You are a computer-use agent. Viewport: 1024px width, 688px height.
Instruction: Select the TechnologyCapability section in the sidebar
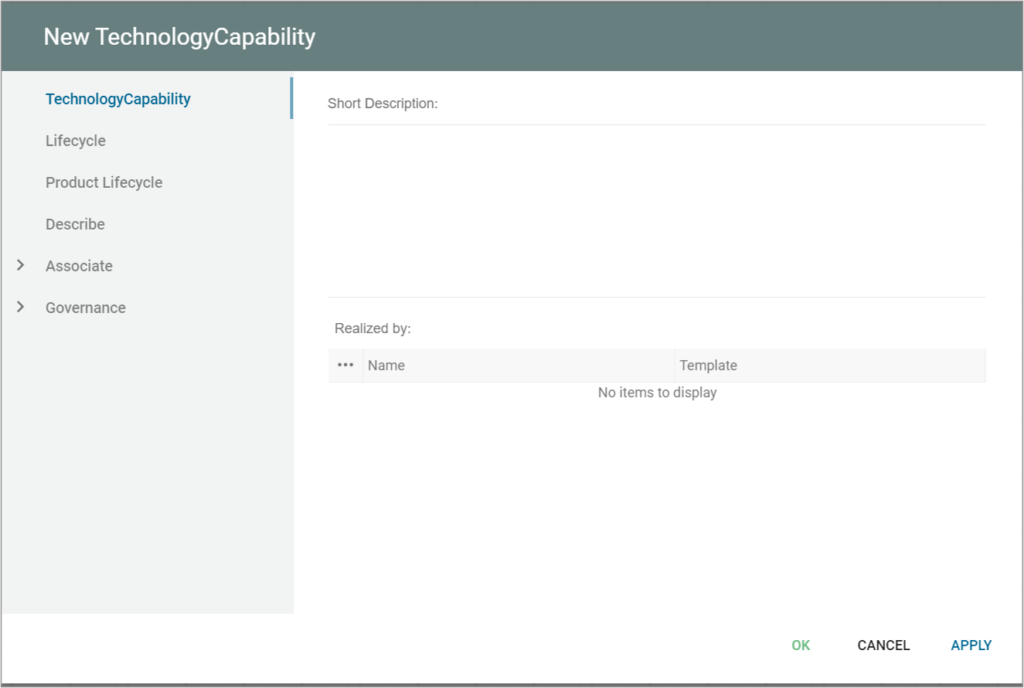coord(118,99)
